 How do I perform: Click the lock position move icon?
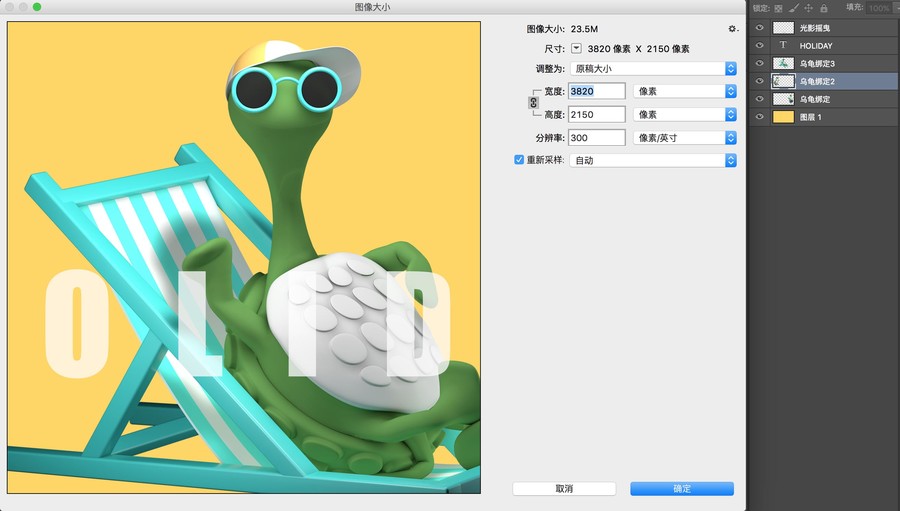click(808, 8)
